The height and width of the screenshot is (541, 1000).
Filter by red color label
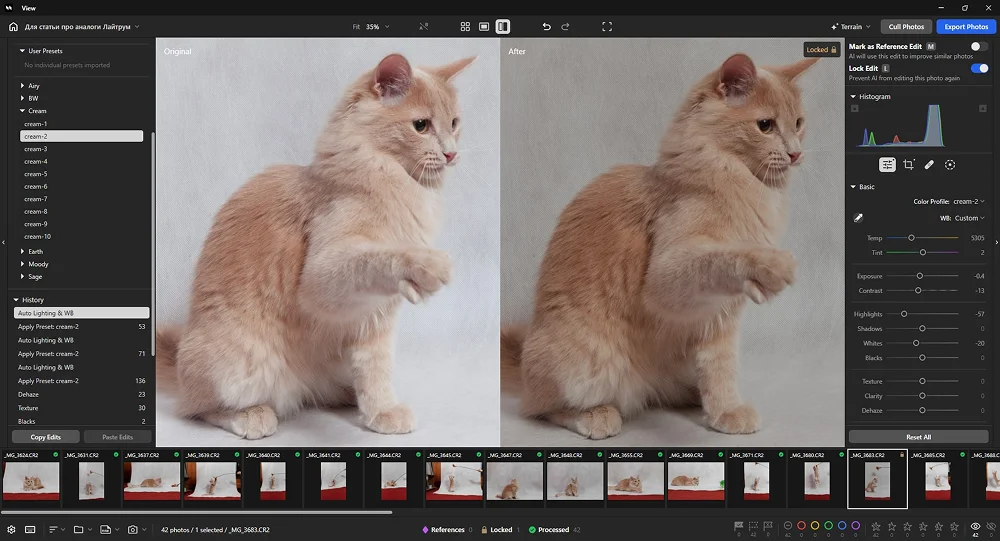pyautogui.click(x=801, y=526)
